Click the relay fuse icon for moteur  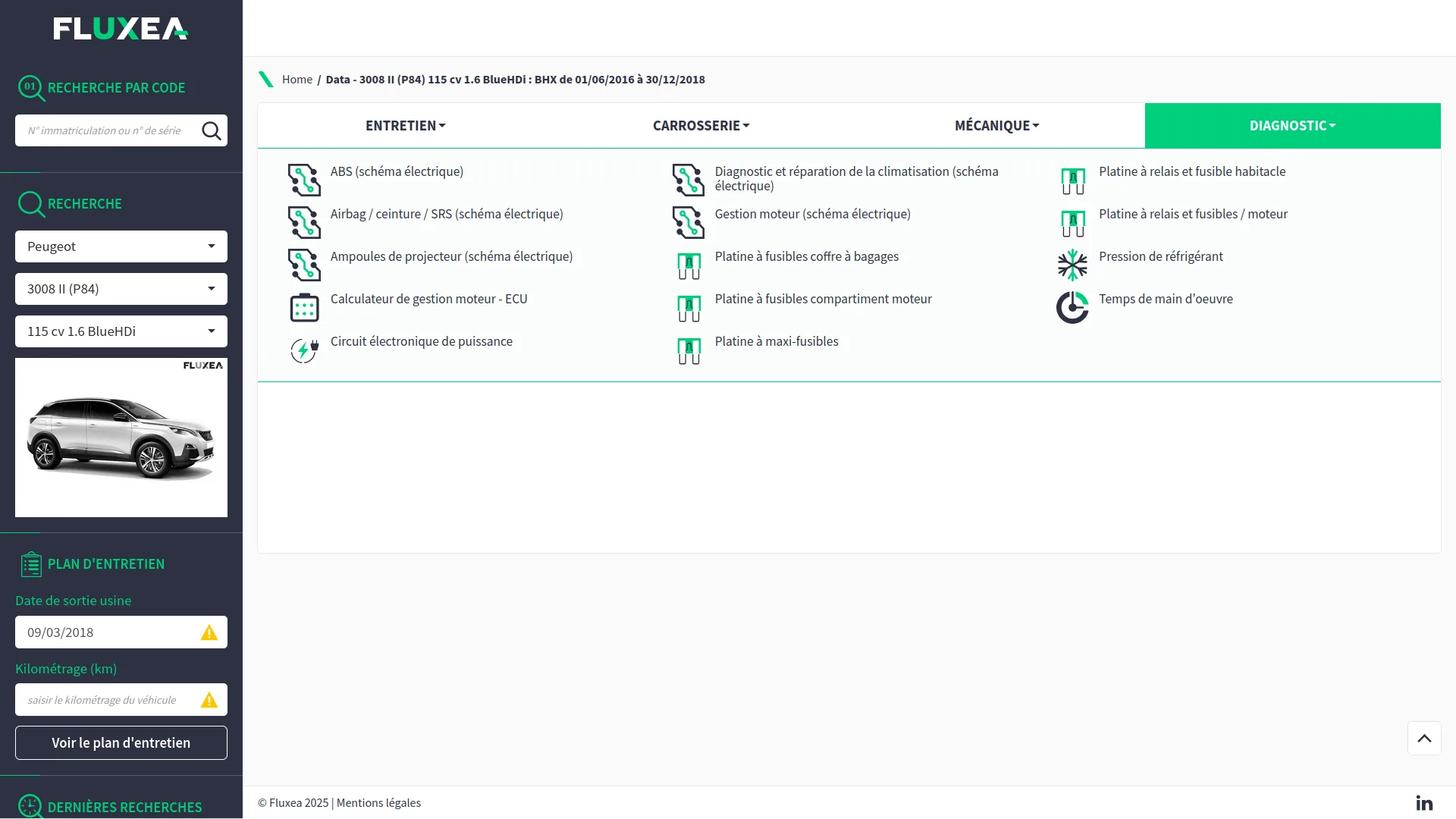tap(1073, 224)
